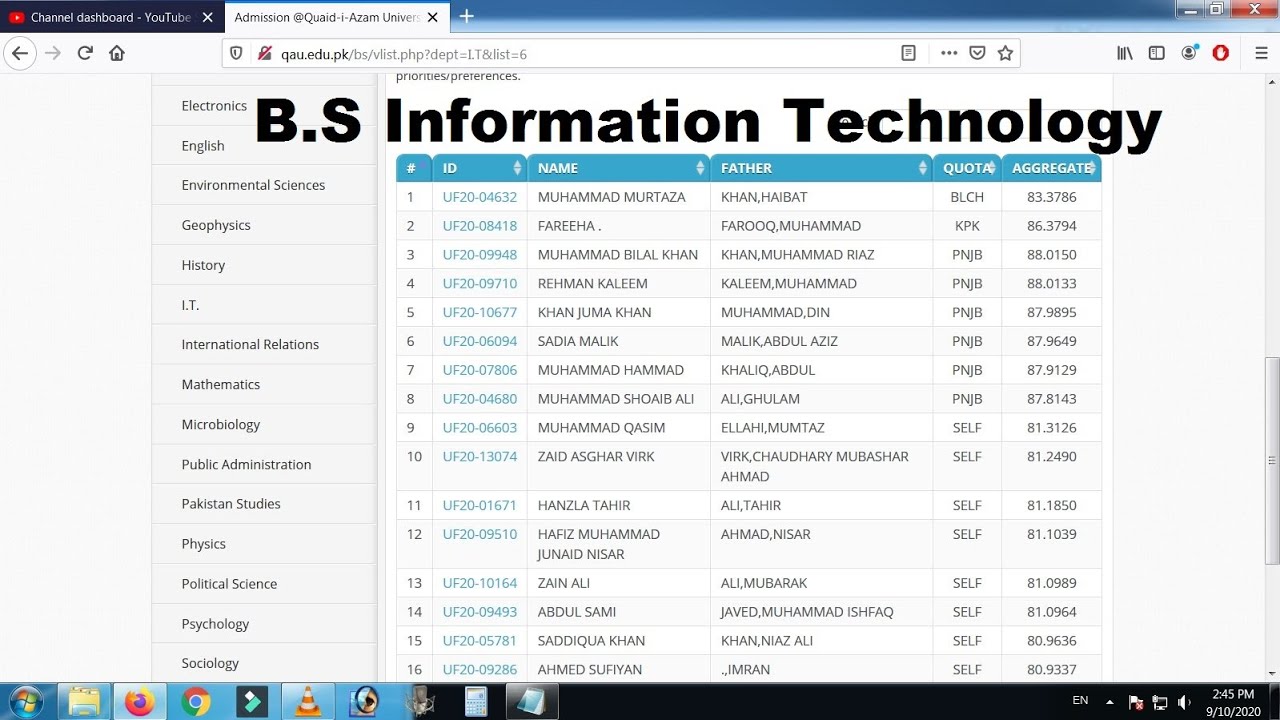The height and width of the screenshot is (720, 1280).
Task: Open English department in sidebar
Action: tap(203, 146)
